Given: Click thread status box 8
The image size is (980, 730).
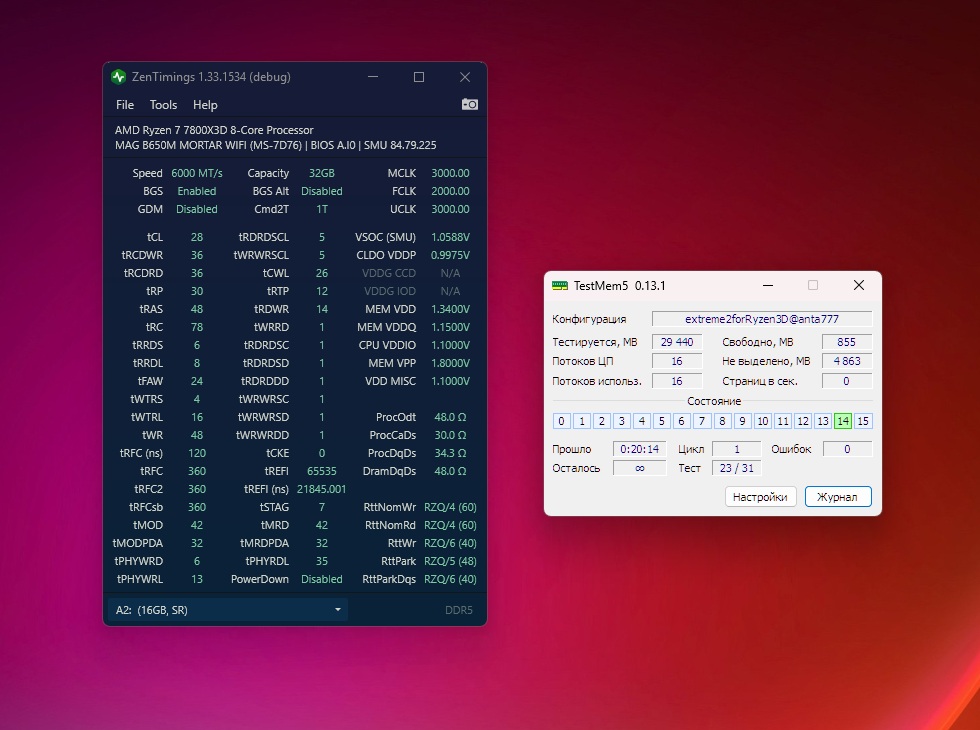Looking at the screenshot, I should click(722, 421).
